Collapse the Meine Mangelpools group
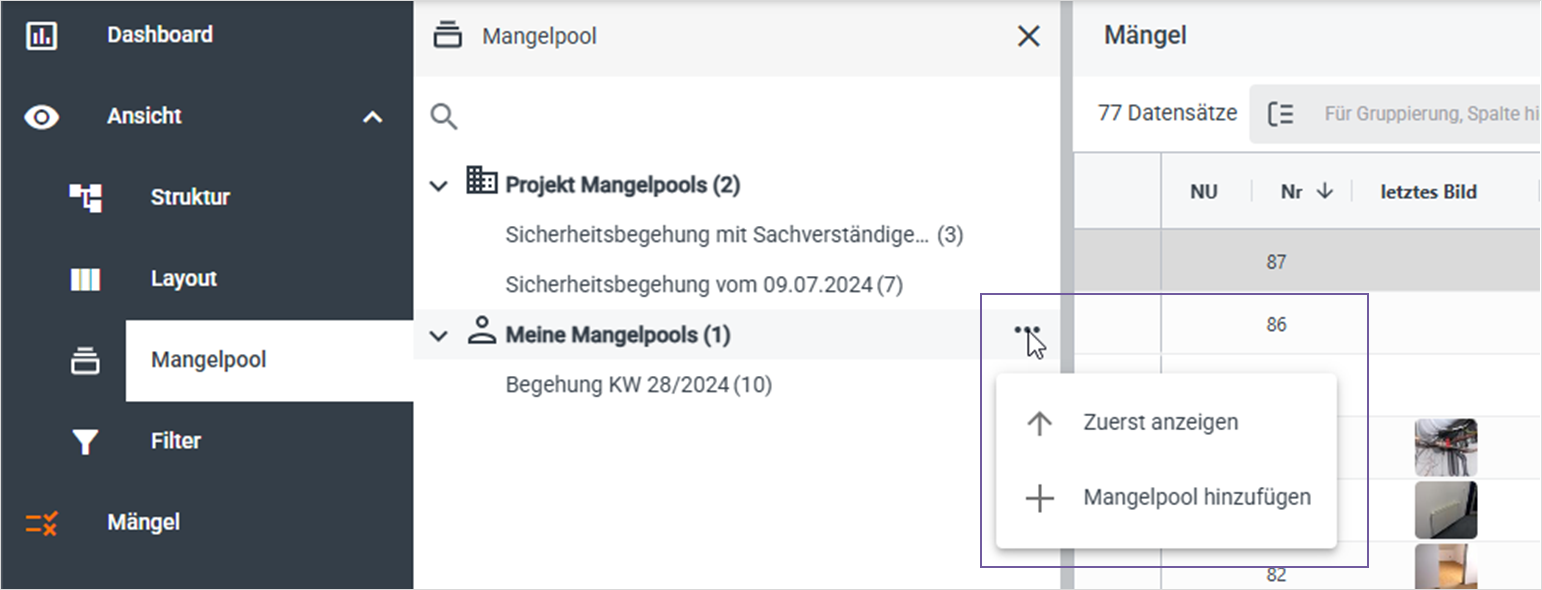This screenshot has width=1542, height=590. (x=438, y=336)
